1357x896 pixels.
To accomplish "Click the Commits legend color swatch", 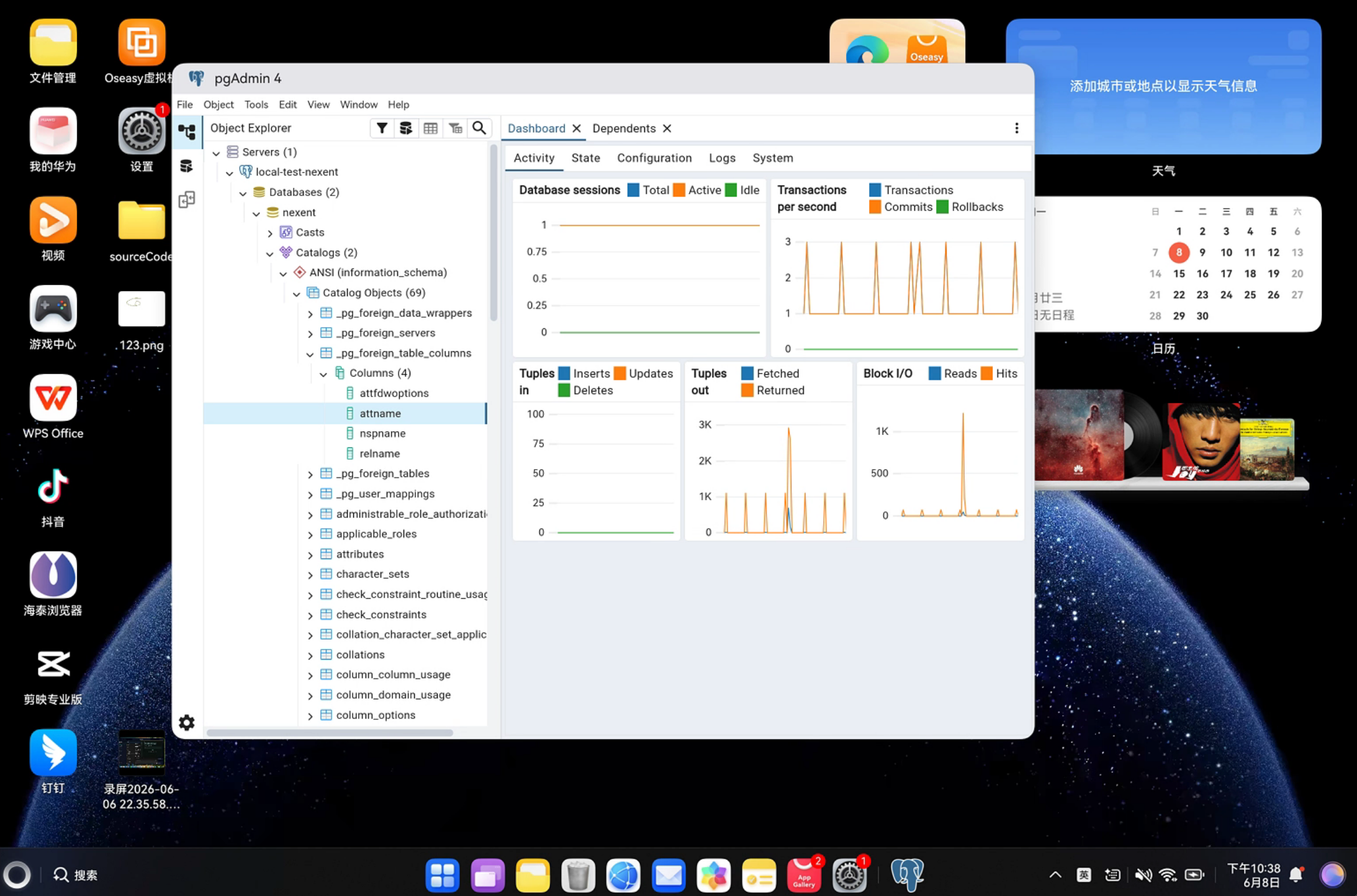I will point(875,207).
